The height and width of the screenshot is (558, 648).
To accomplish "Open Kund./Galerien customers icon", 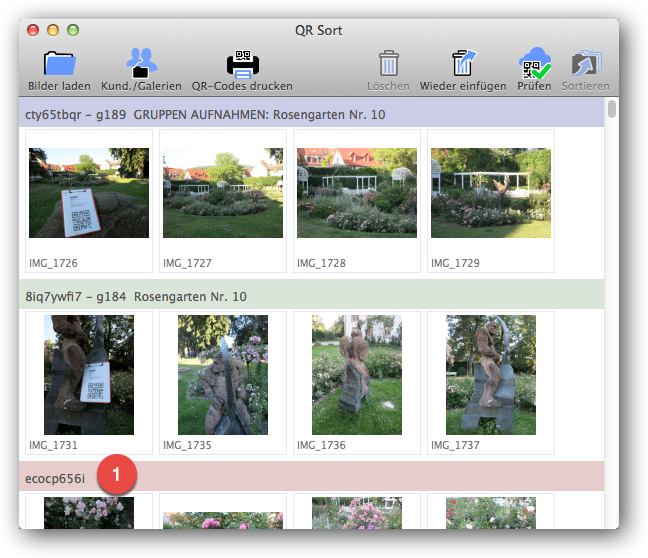I will tap(141, 63).
